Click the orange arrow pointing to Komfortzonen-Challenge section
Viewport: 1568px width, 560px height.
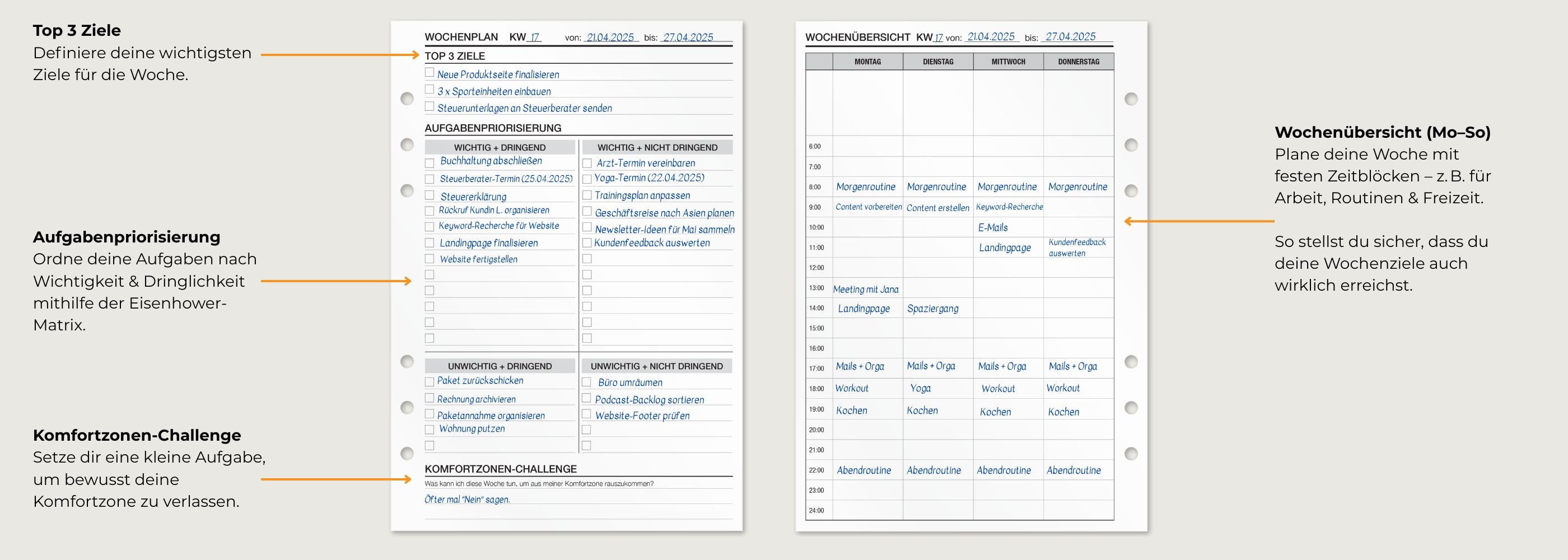336,480
